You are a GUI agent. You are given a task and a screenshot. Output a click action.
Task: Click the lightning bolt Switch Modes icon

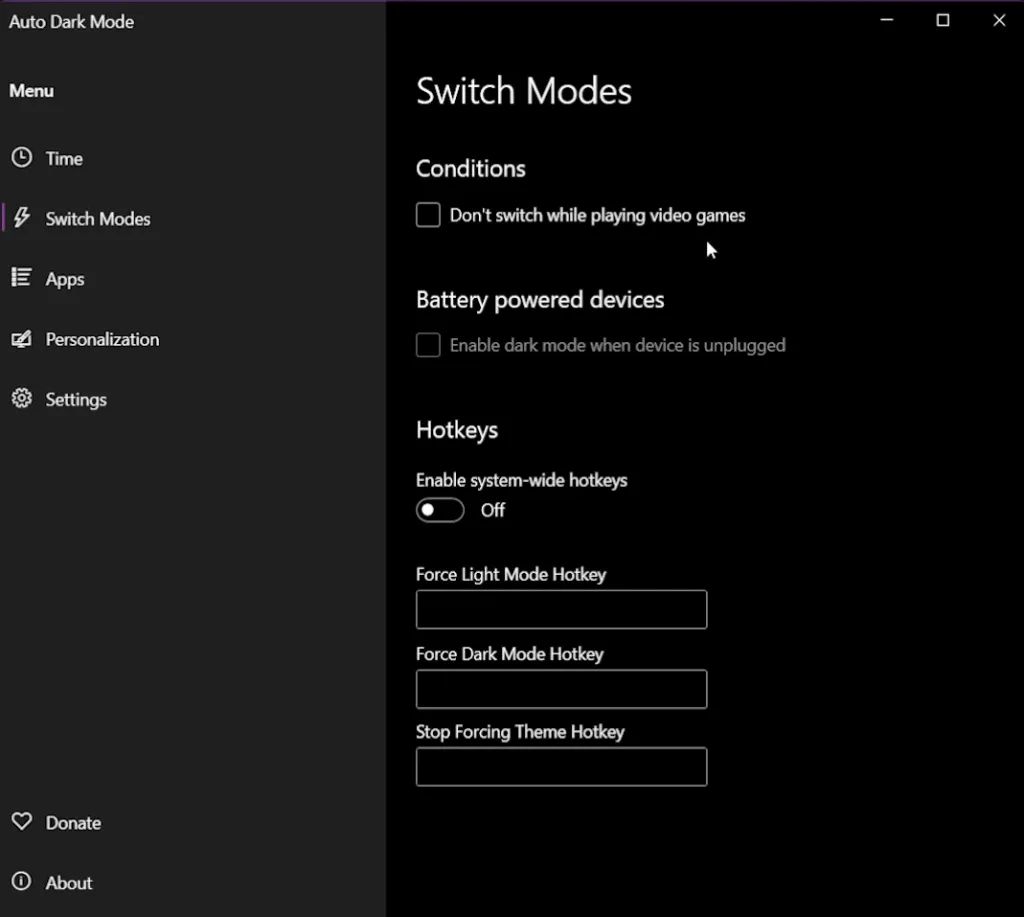click(x=21, y=218)
